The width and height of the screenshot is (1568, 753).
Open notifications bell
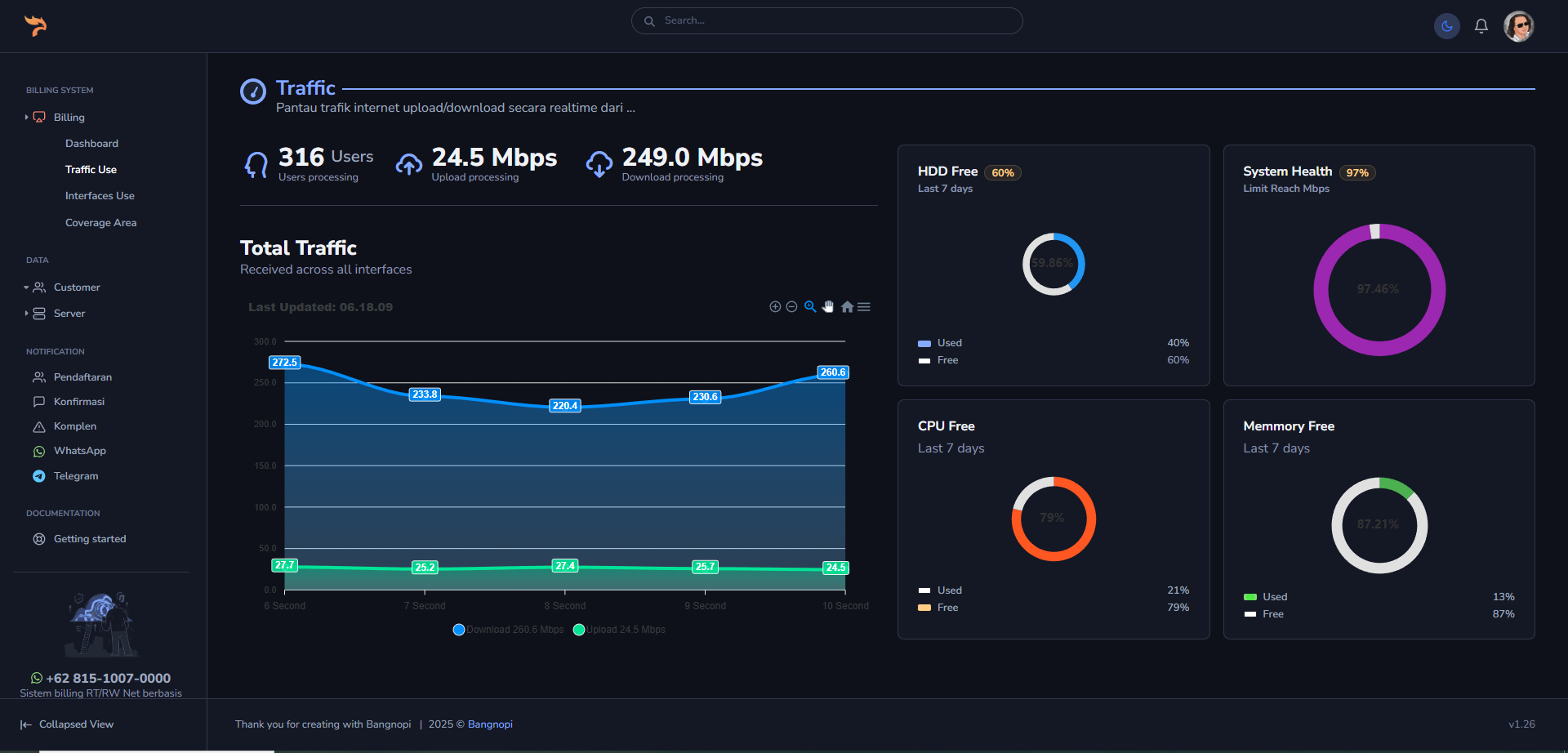(1481, 26)
